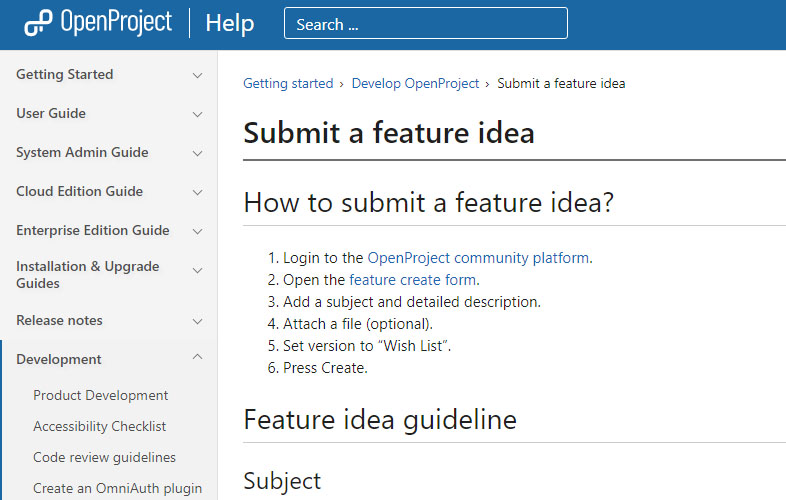Open Create an OmniAuth plugin page
The image size is (786, 500).
coord(117,489)
